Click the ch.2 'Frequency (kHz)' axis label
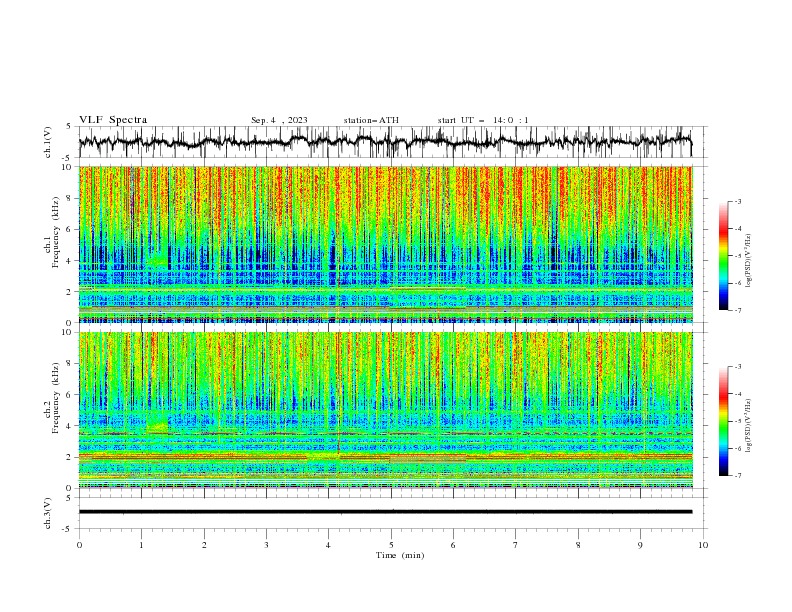Image resolution: width=792 pixels, height=612 pixels. point(55,397)
